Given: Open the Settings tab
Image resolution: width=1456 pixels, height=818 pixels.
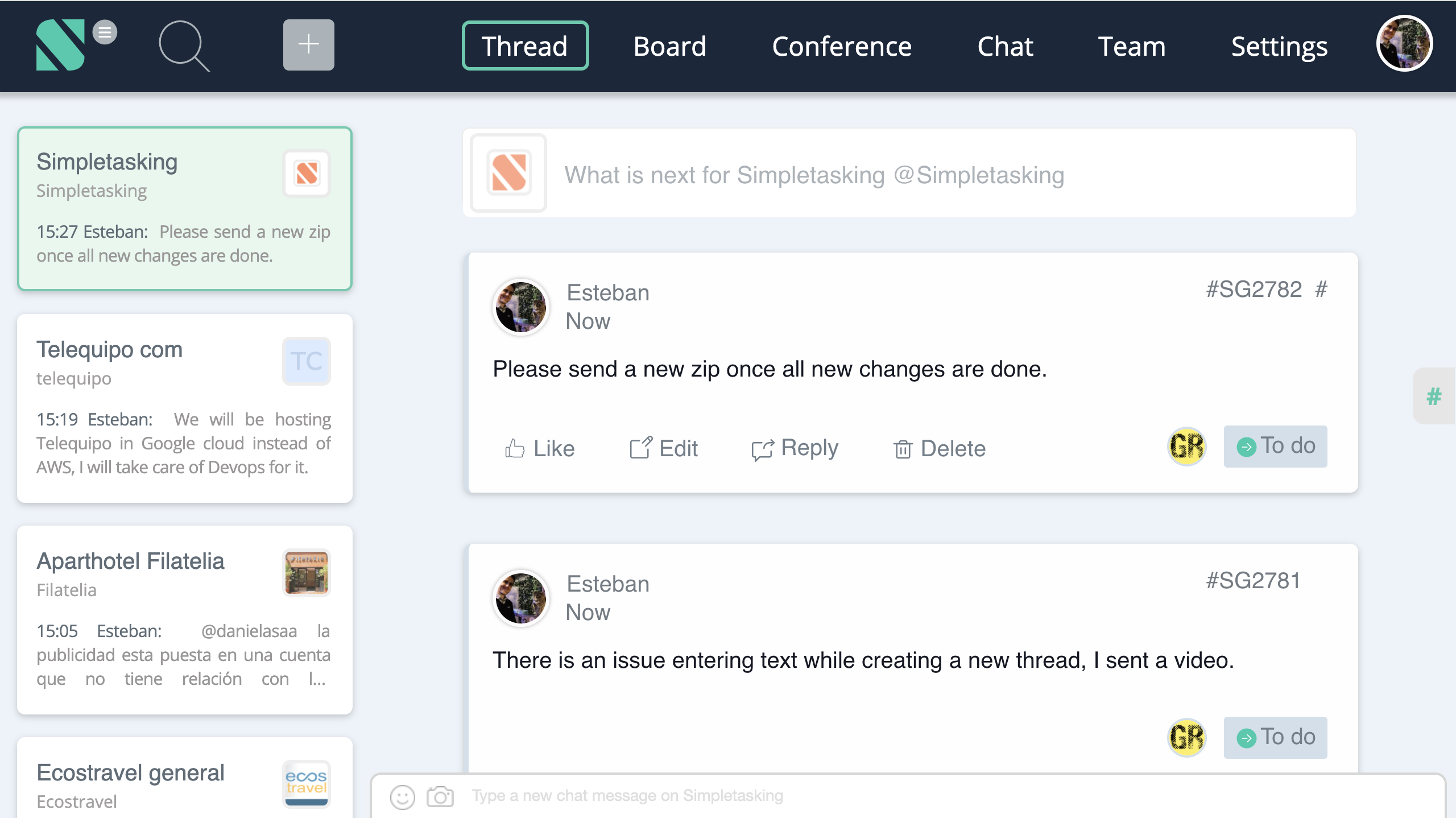Looking at the screenshot, I should tap(1279, 47).
